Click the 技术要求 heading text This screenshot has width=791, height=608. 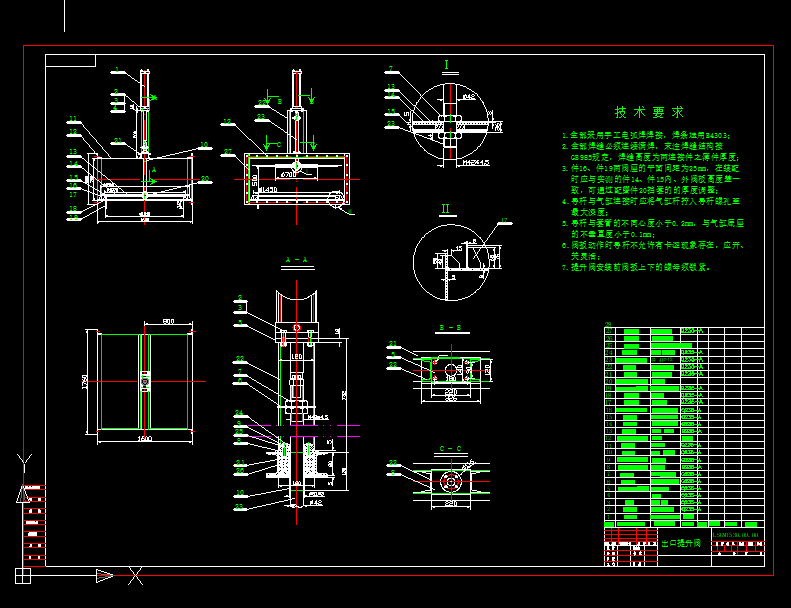point(649,112)
